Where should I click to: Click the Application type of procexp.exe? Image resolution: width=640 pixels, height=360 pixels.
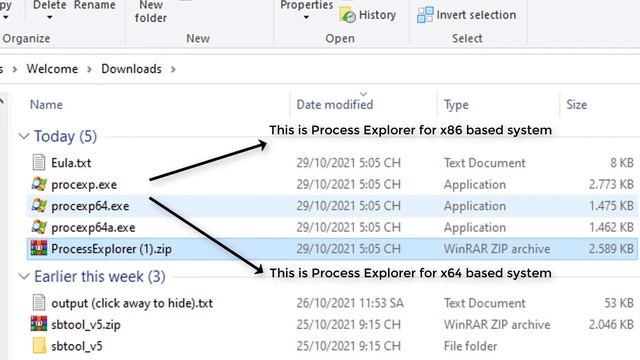[475, 184]
